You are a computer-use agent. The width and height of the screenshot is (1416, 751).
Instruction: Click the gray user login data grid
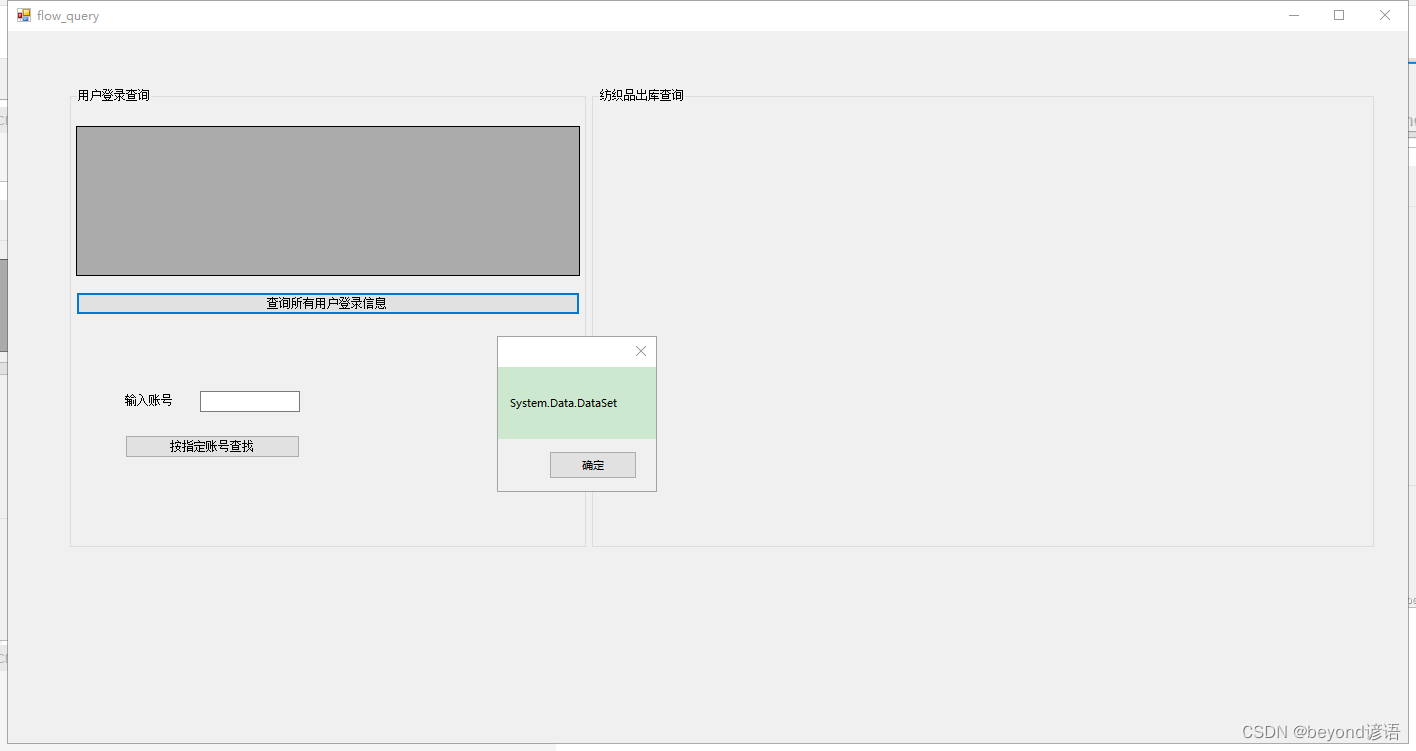click(x=328, y=201)
